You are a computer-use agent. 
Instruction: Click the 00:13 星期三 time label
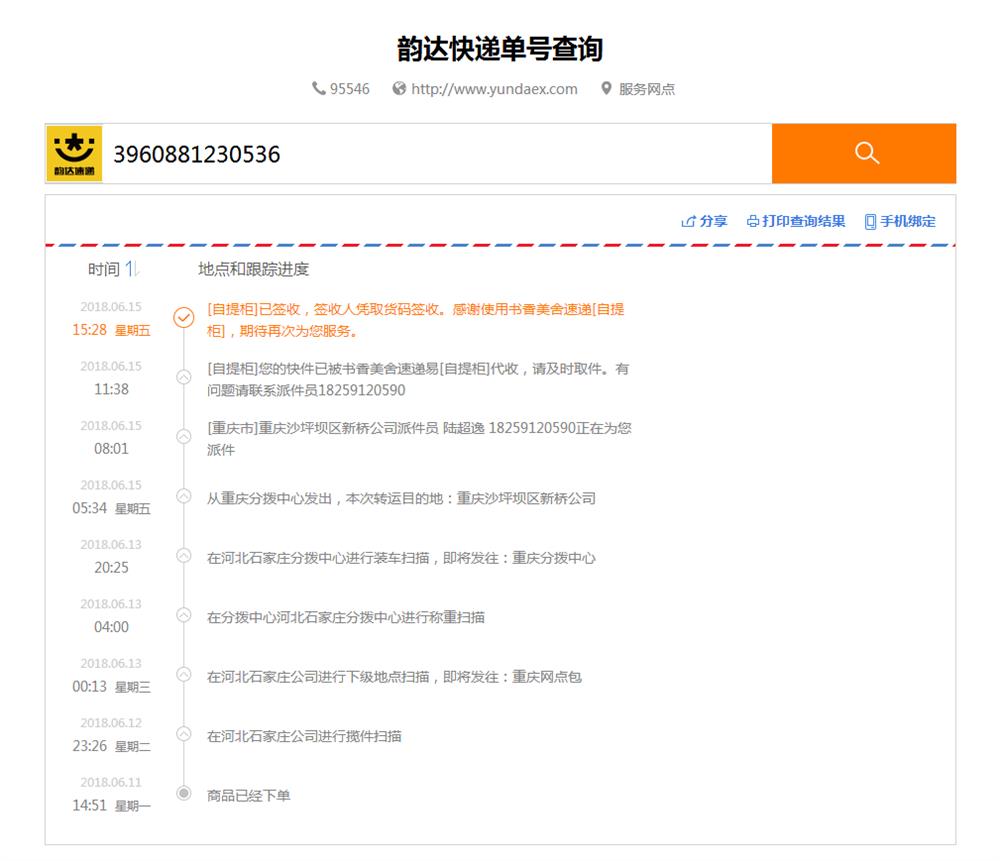click(x=112, y=686)
